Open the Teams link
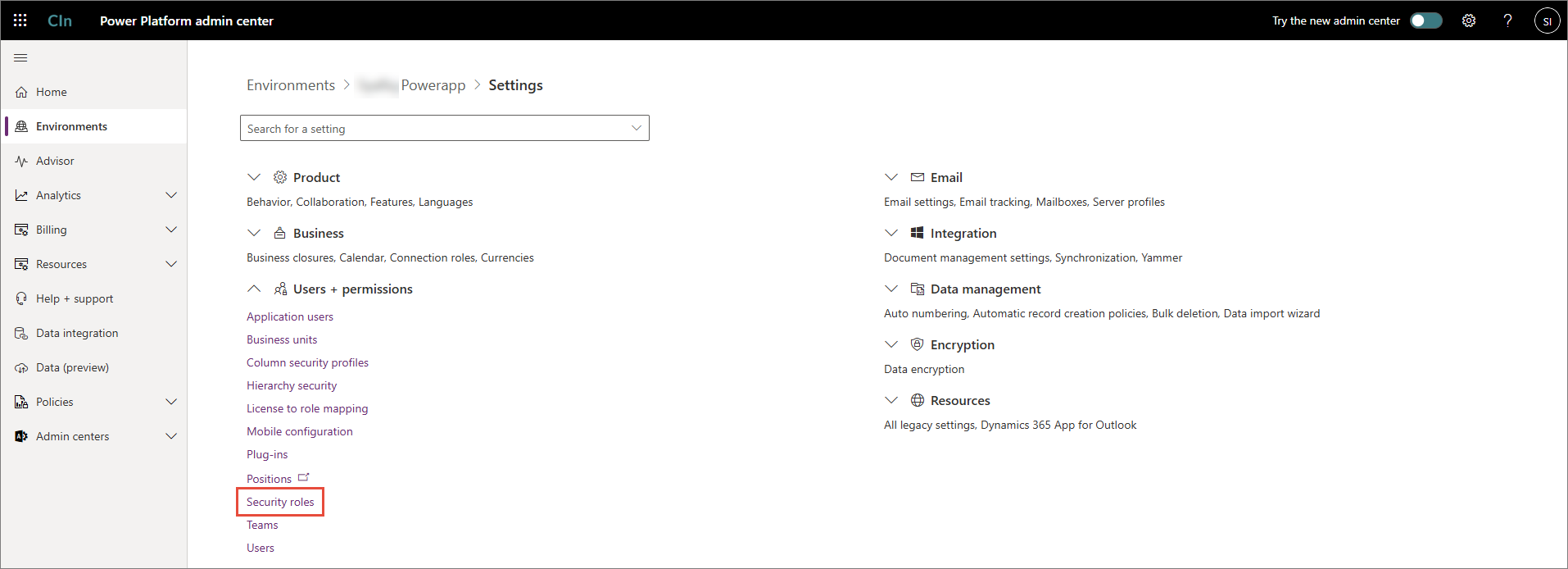 (262, 525)
